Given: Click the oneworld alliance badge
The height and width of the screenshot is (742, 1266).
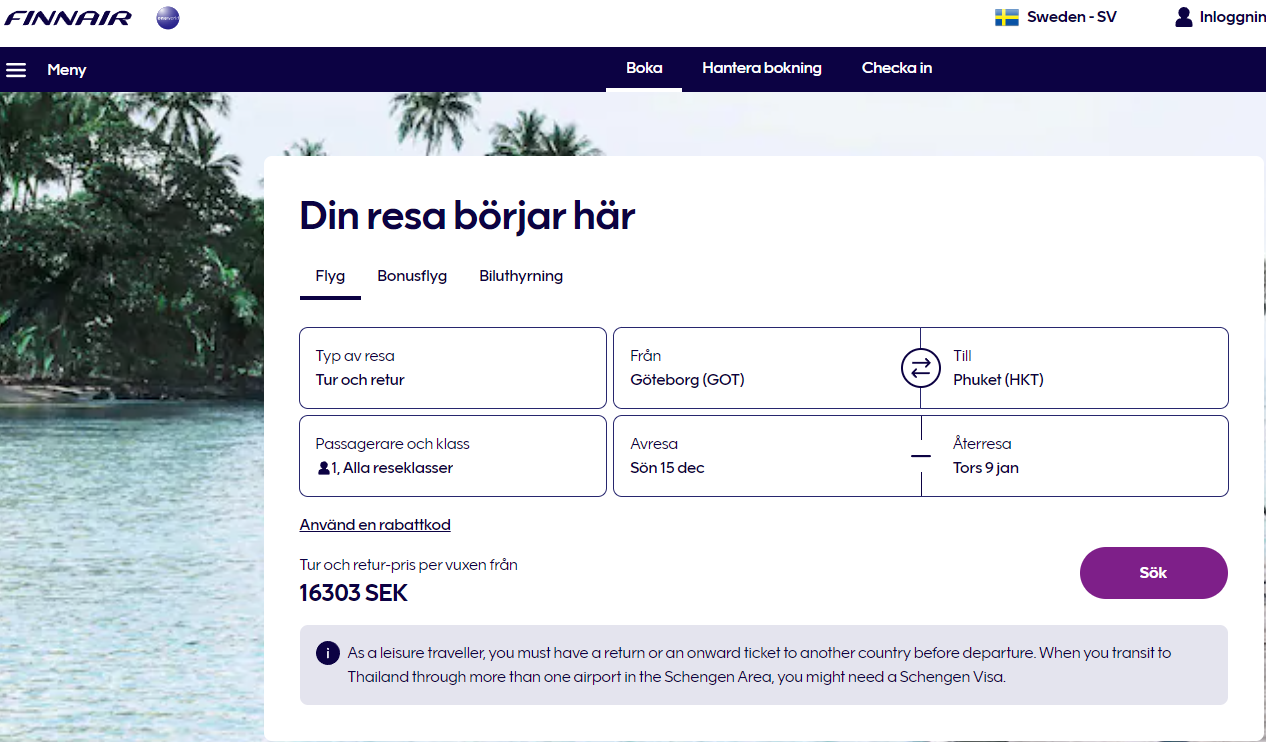Looking at the screenshot, I should 168,17.
